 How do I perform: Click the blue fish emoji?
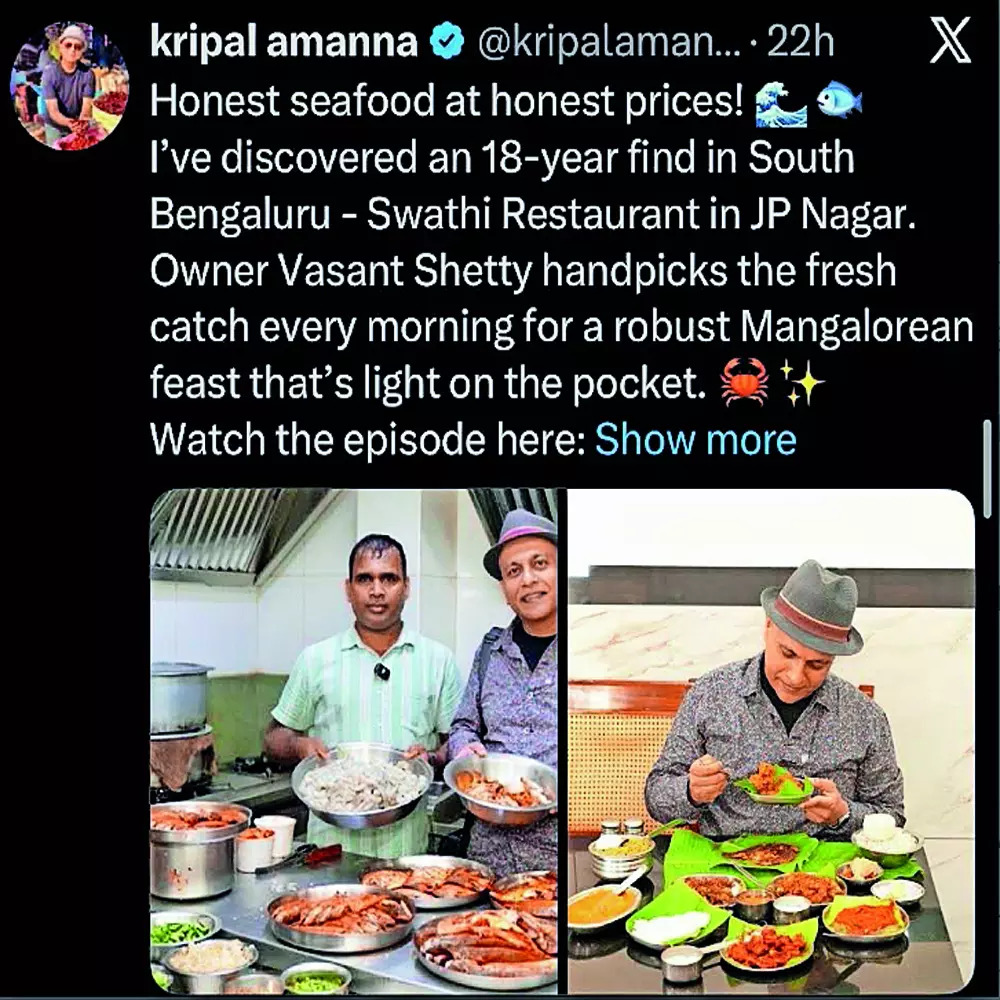[839, 101]
